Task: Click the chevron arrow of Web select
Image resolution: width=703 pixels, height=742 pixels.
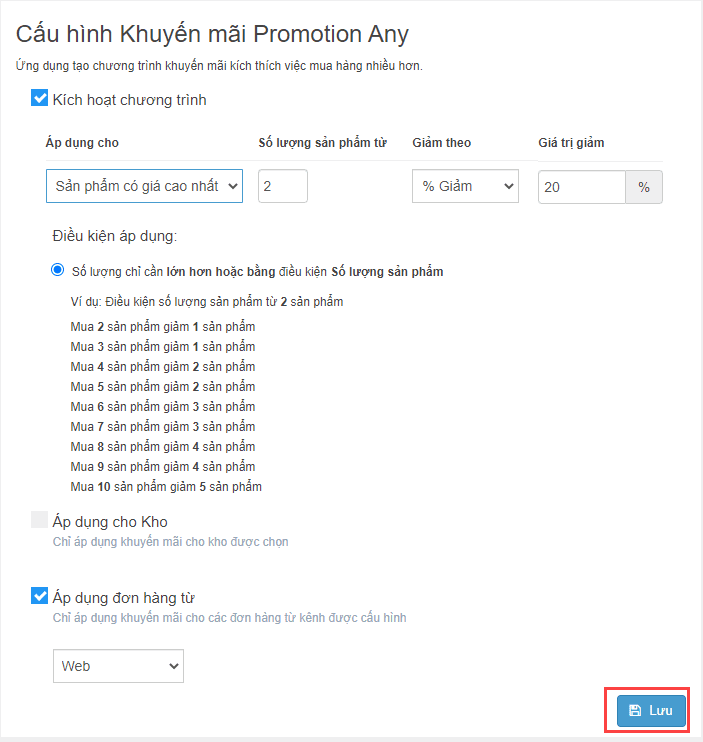Action: [x=174, y=666]
